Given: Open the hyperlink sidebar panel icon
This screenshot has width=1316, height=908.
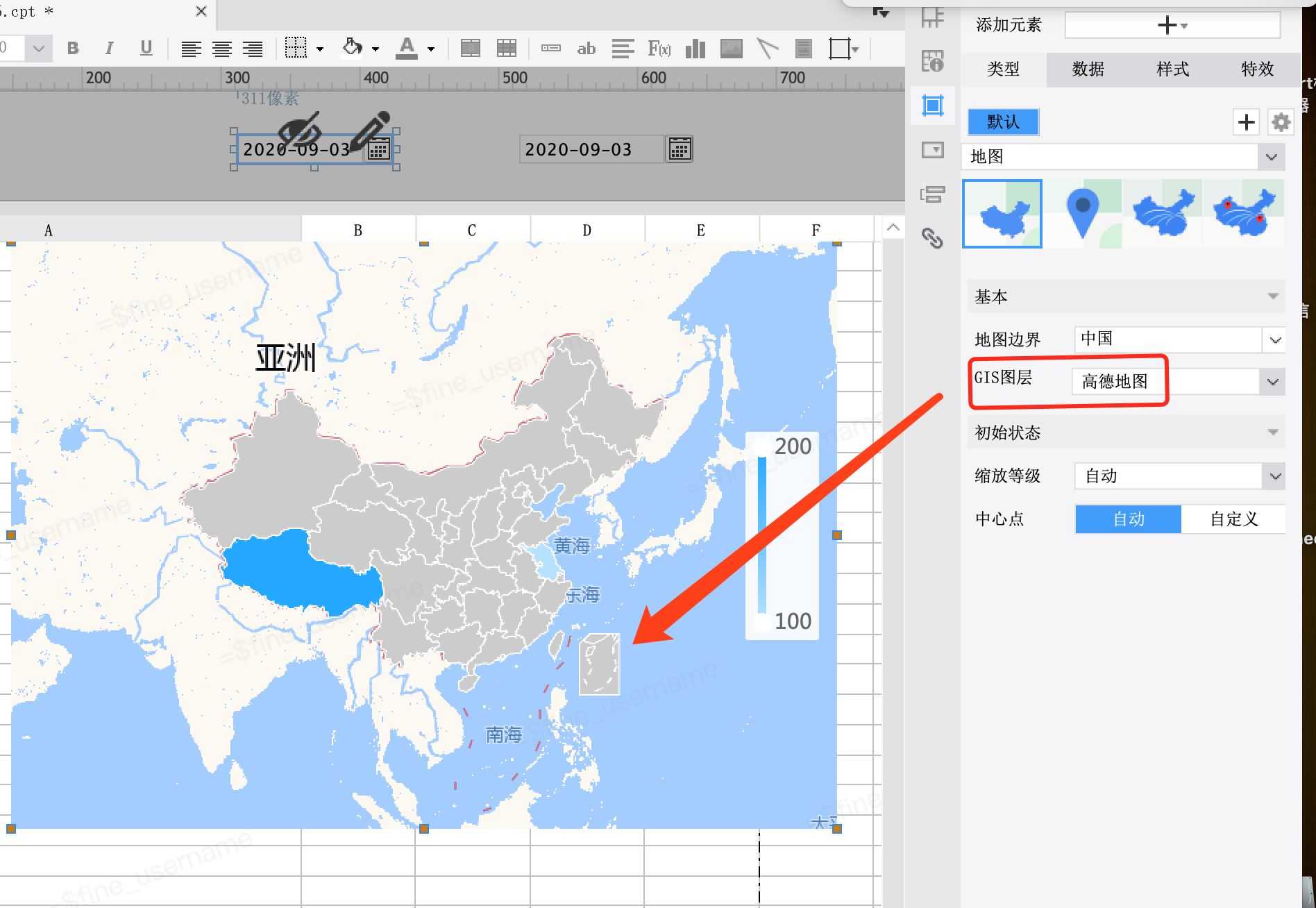Looking at the screenshot, I should click(932, 238).
